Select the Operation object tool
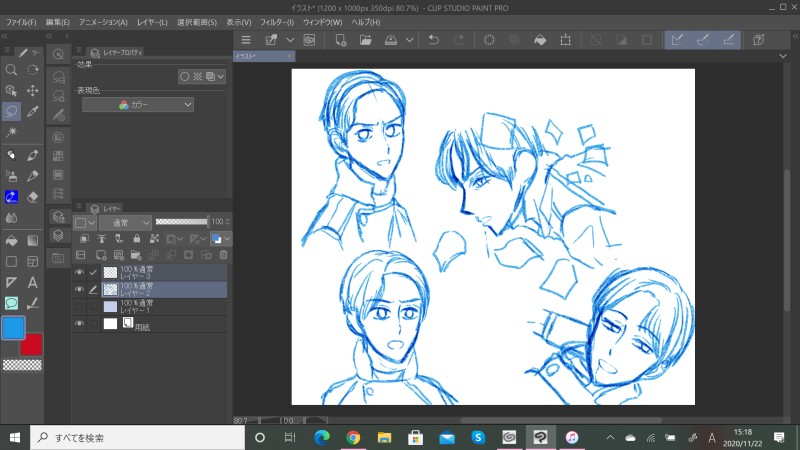The height and width of the screenshot is (450, 800). [x=11, y=91]
